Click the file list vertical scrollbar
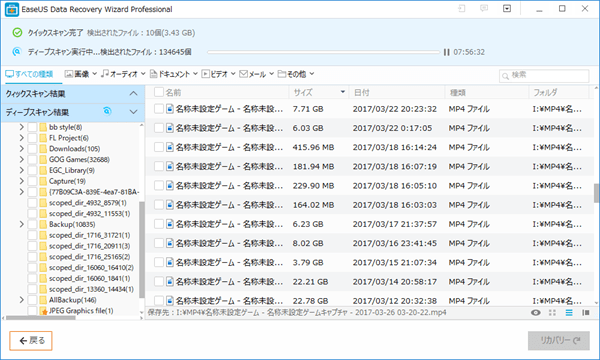The height and width of the screenshot is (360, 600). [x=596, y=193]
